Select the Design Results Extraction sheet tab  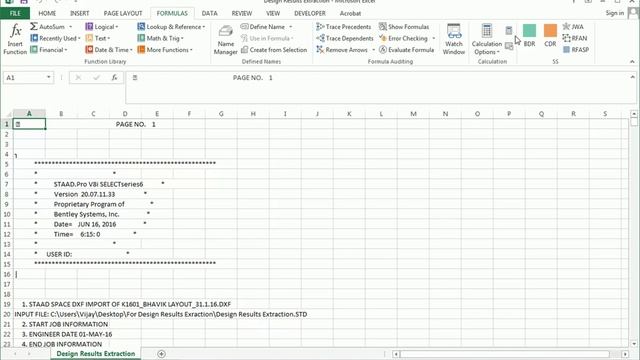[x=96, y=353]
